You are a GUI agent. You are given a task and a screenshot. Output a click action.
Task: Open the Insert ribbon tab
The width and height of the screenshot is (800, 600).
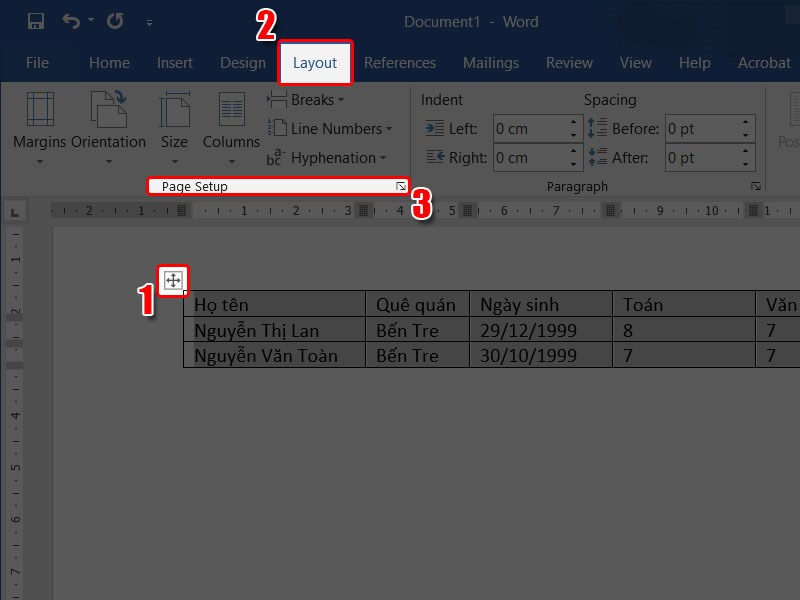pos(175,63)
